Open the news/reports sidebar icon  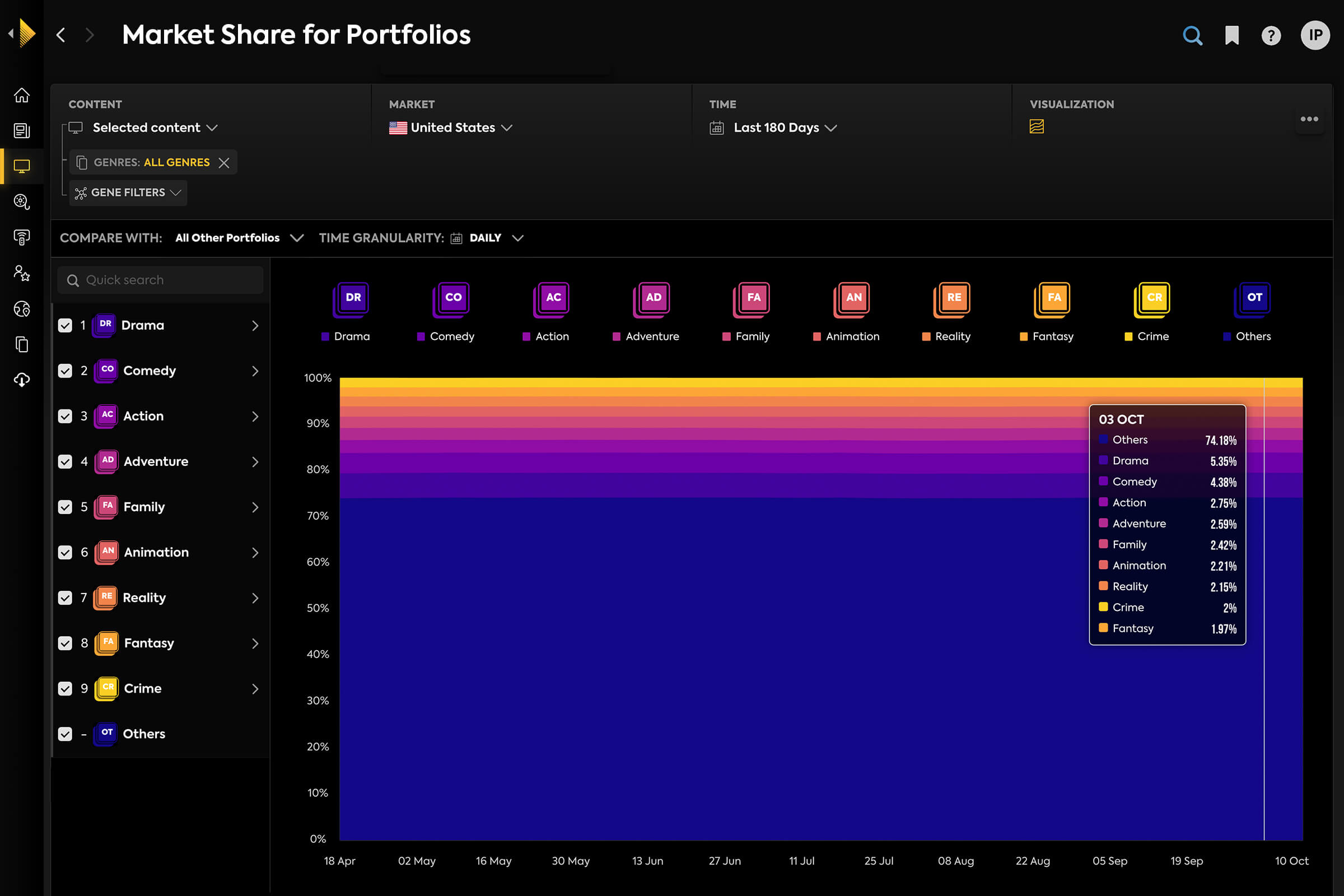[x=22, y=131]
